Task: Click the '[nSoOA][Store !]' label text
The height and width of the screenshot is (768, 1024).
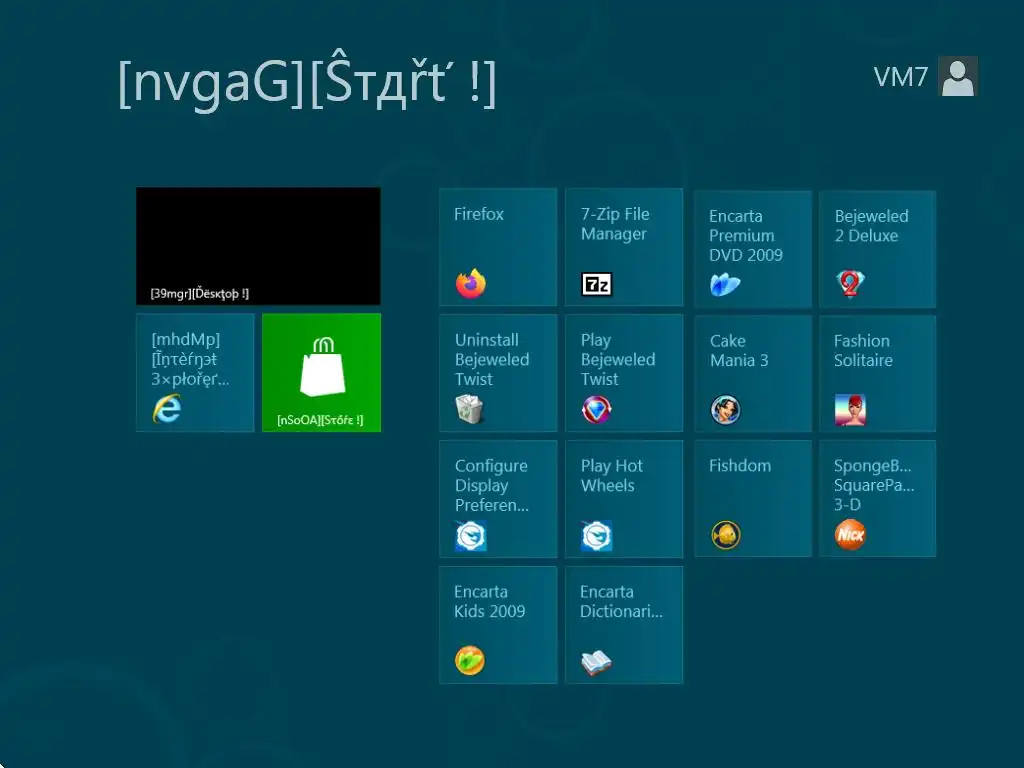Action: click(x=320, y=420)
